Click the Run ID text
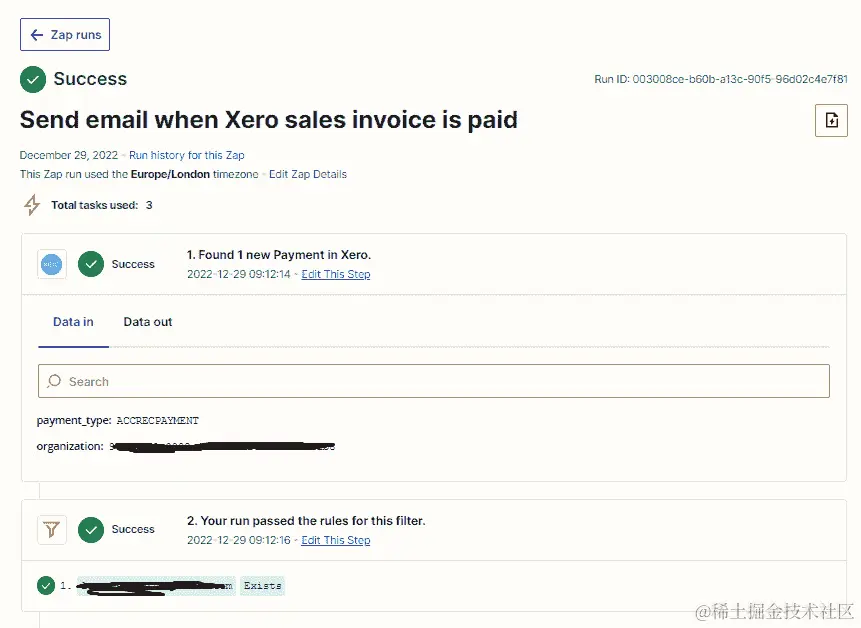The width and height of the screenshot is (861, 628). (720, 79)
